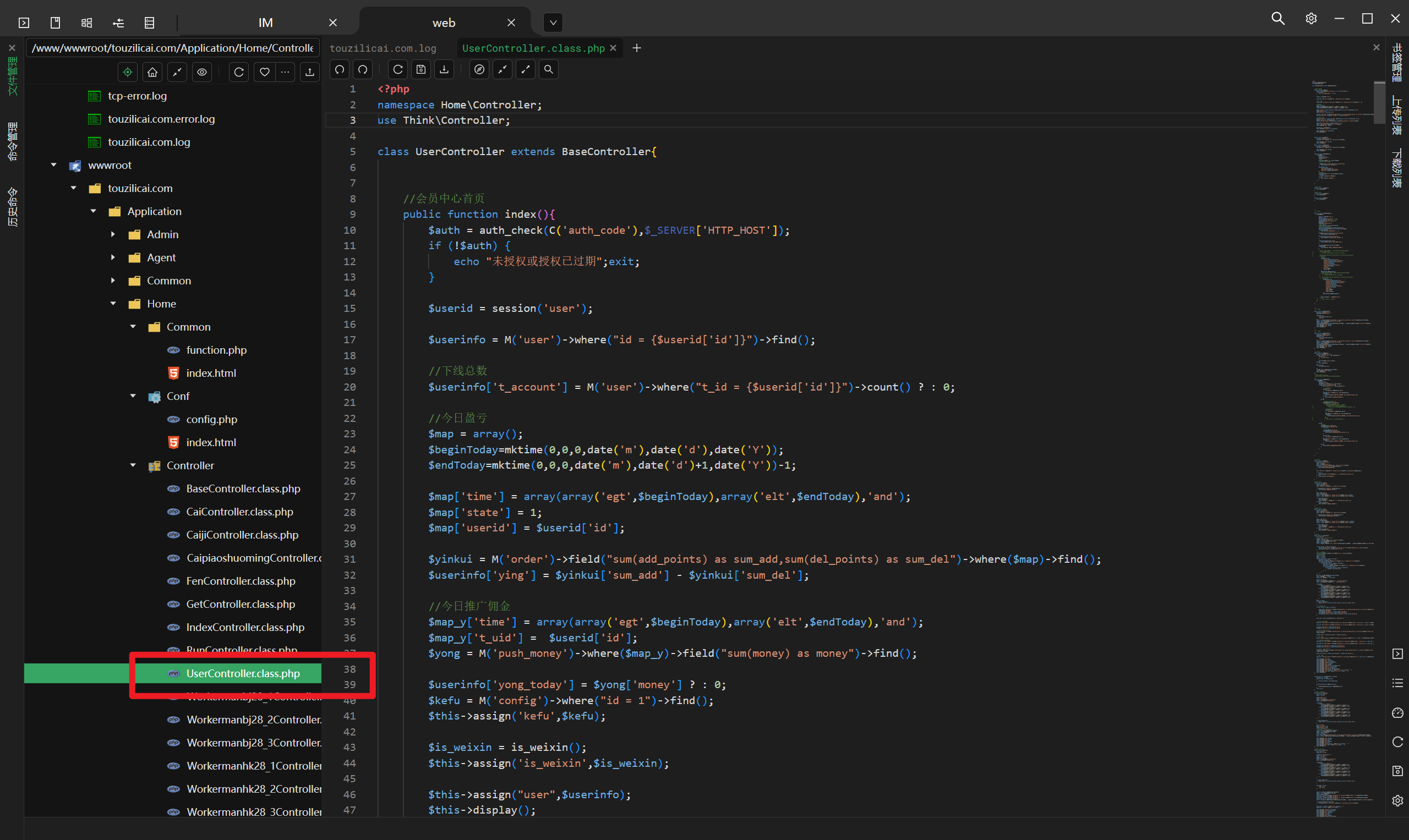The image size is (1409, 840).
Task: Open 历史命令 side panel tab
Action: 12,207
